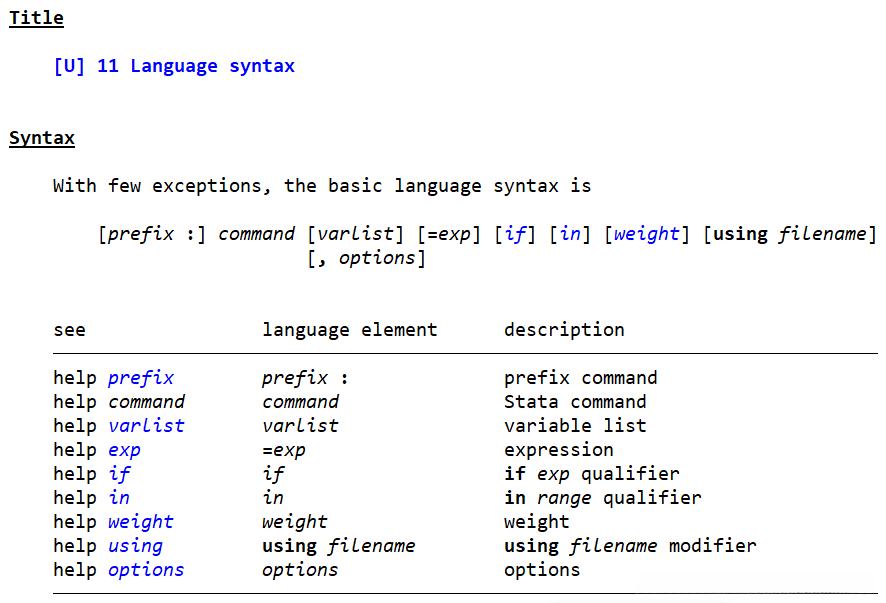Click the "Stata command" description text
This screenshot has height=603, width=886.
[575, 402]
